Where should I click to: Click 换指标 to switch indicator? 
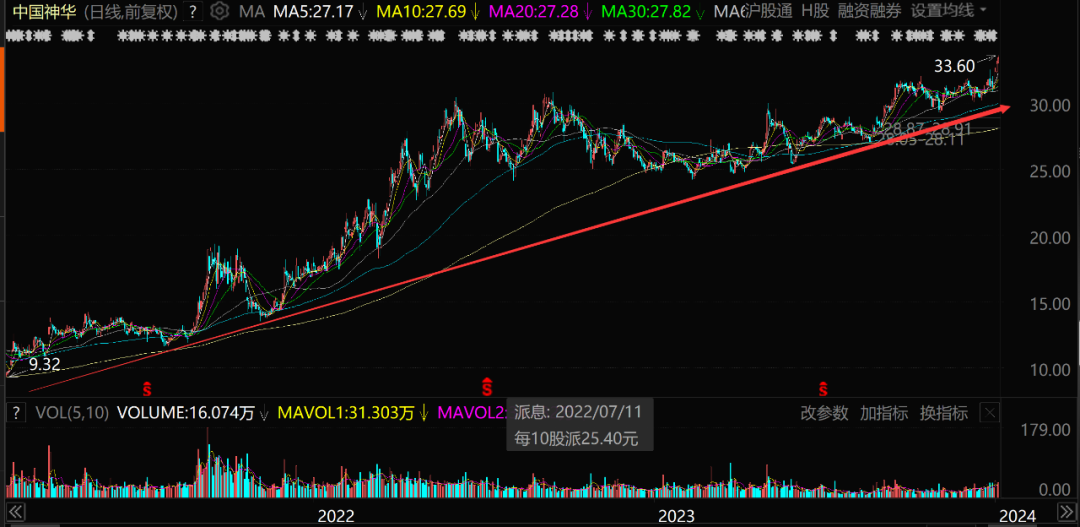[944, 413]
